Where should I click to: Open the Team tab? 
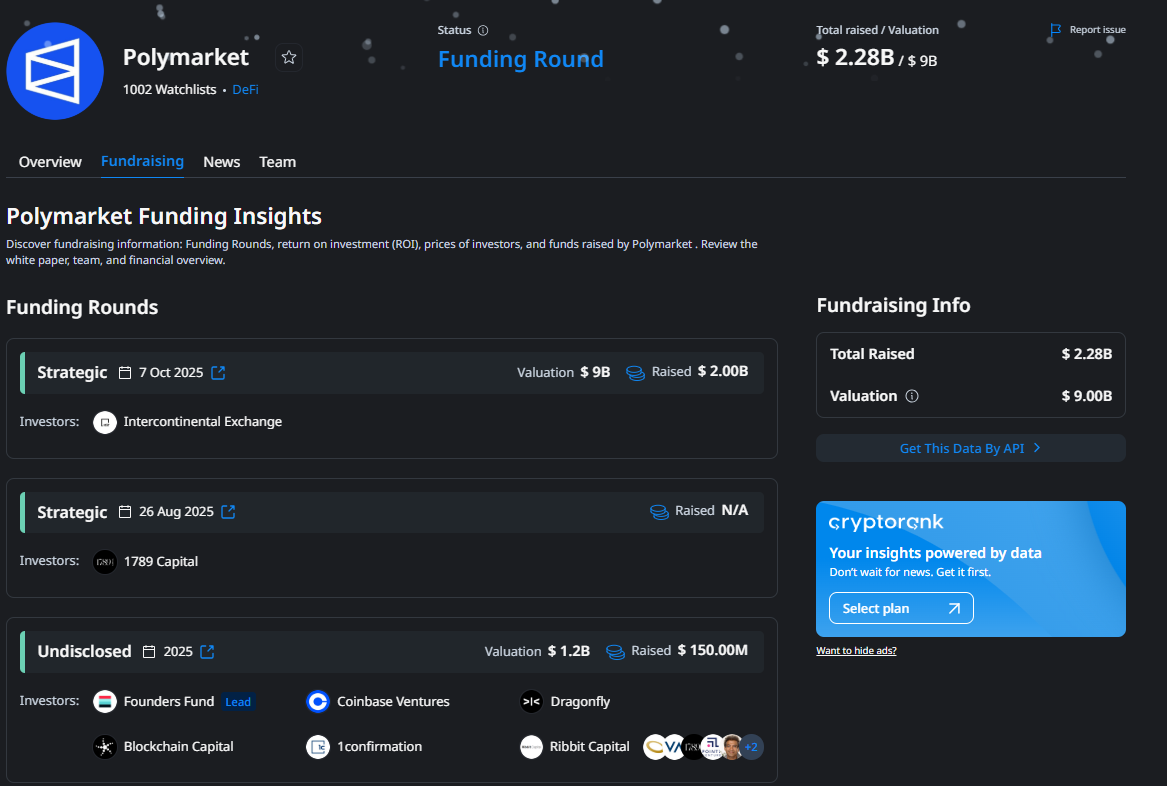coord(277,162)
